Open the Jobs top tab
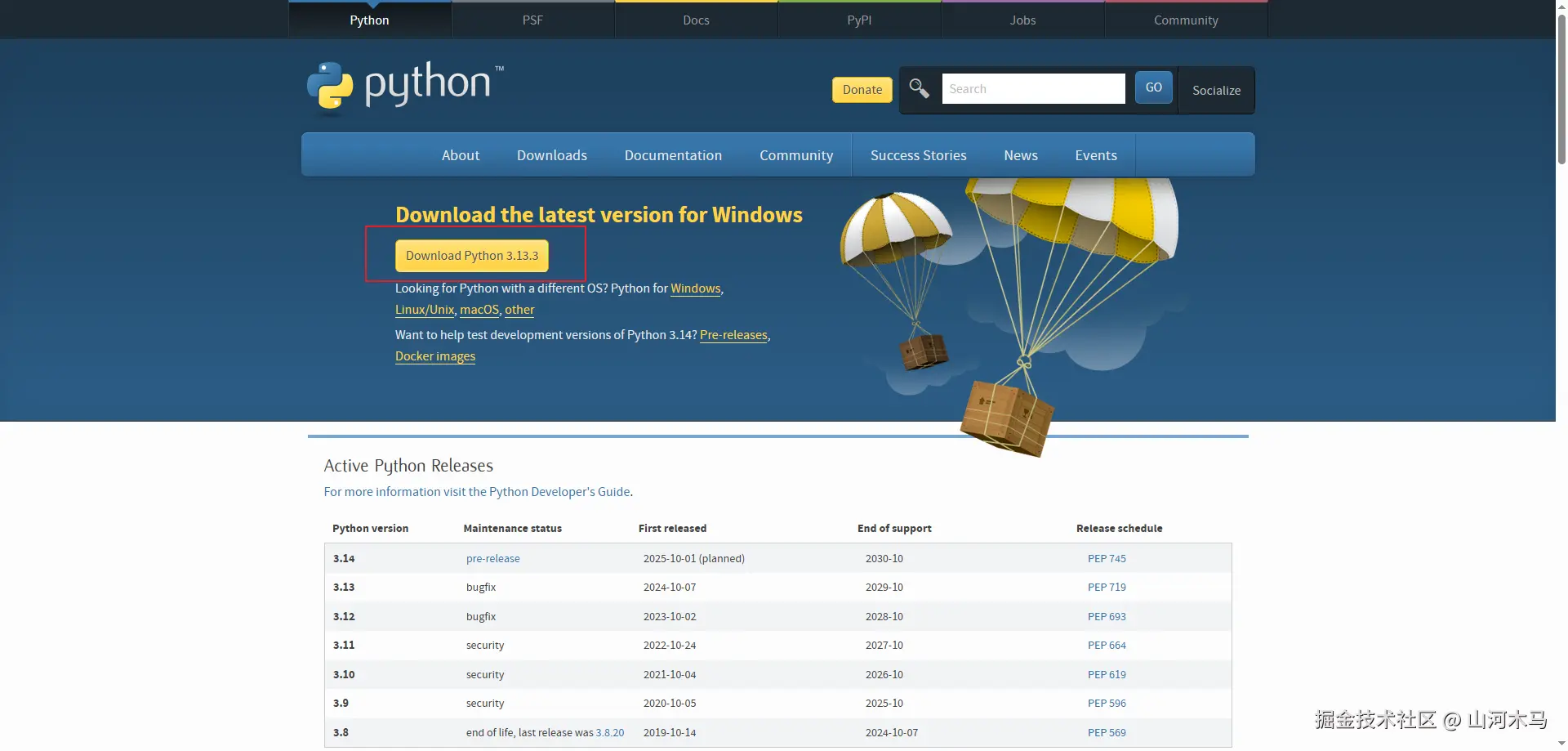 (x=1022, y=20)
